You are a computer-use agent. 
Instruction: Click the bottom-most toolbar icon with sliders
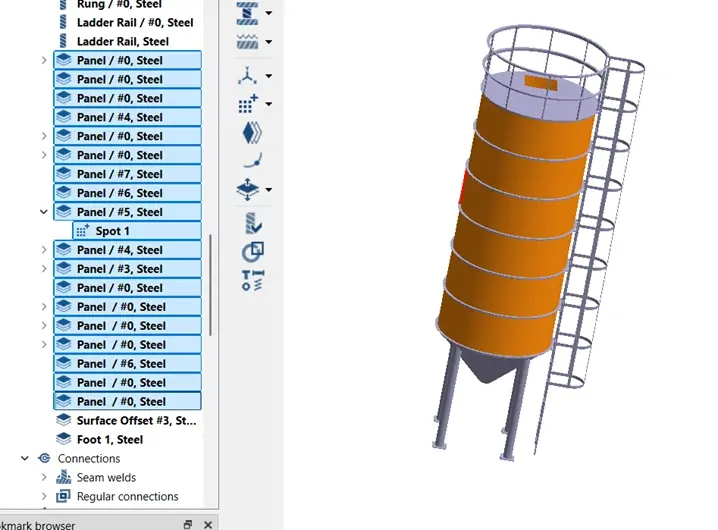point(251,280)
